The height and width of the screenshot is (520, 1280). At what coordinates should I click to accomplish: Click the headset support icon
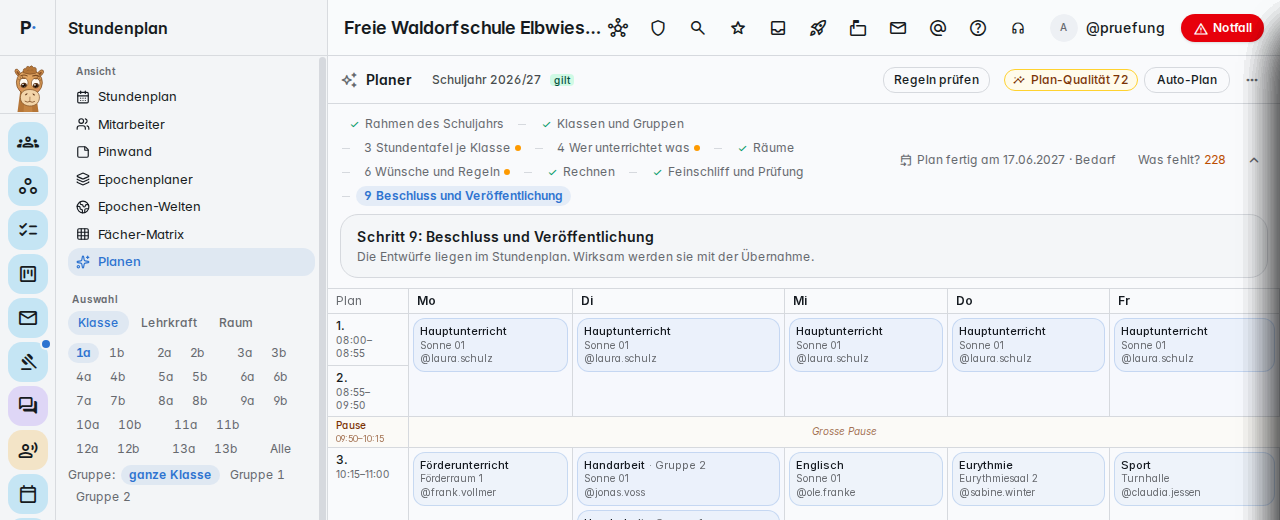(1018, 28)
